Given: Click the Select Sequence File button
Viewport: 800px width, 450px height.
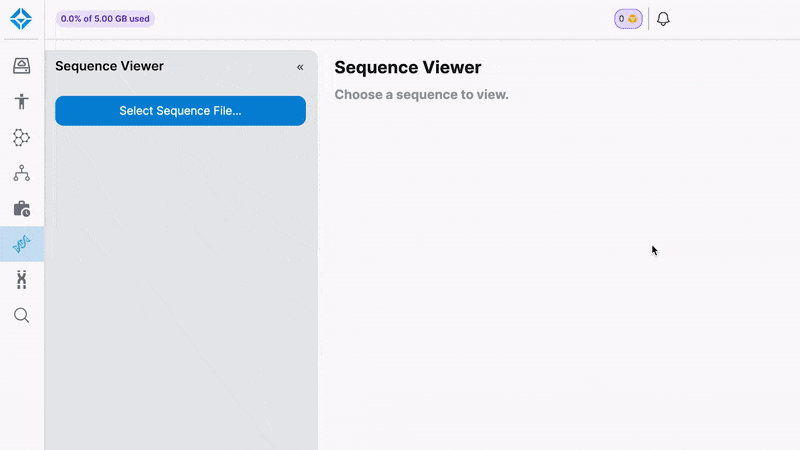Looking at the screenshot, I should (180, 111).
